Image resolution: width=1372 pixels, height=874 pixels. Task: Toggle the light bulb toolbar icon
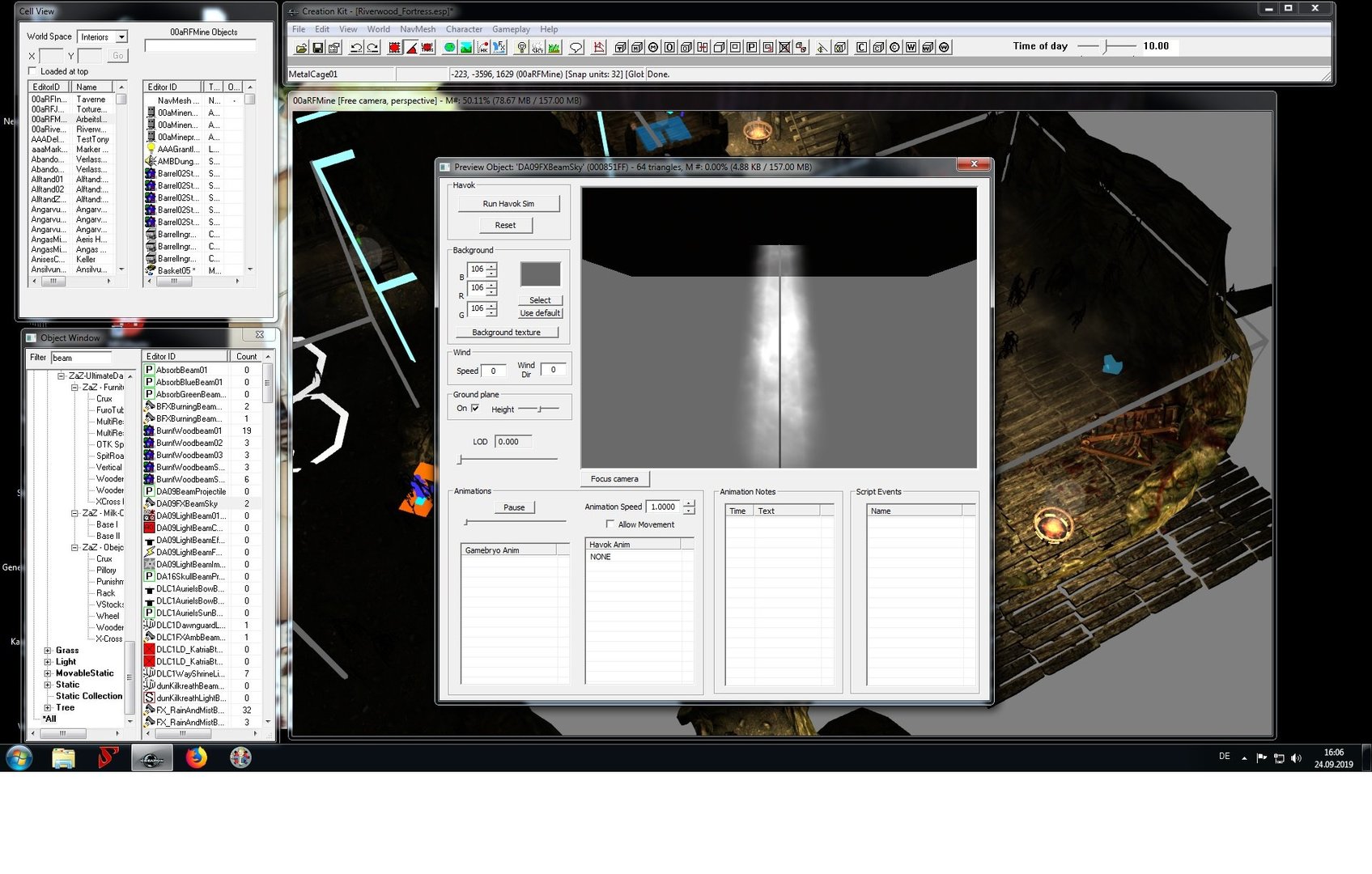click(521, 48)
